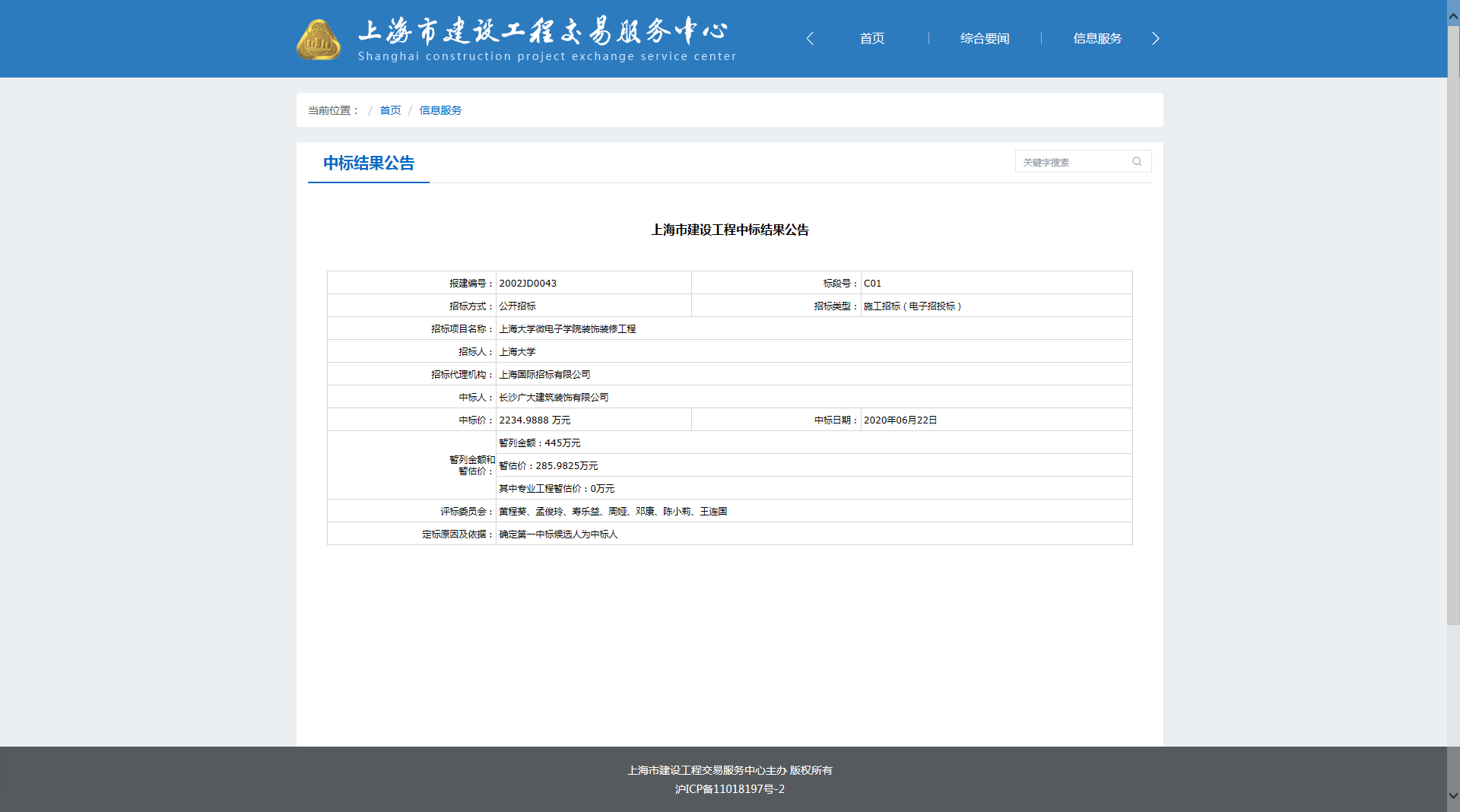
Task: Click the label 报建编号：
Action: (x=472, y=283)
